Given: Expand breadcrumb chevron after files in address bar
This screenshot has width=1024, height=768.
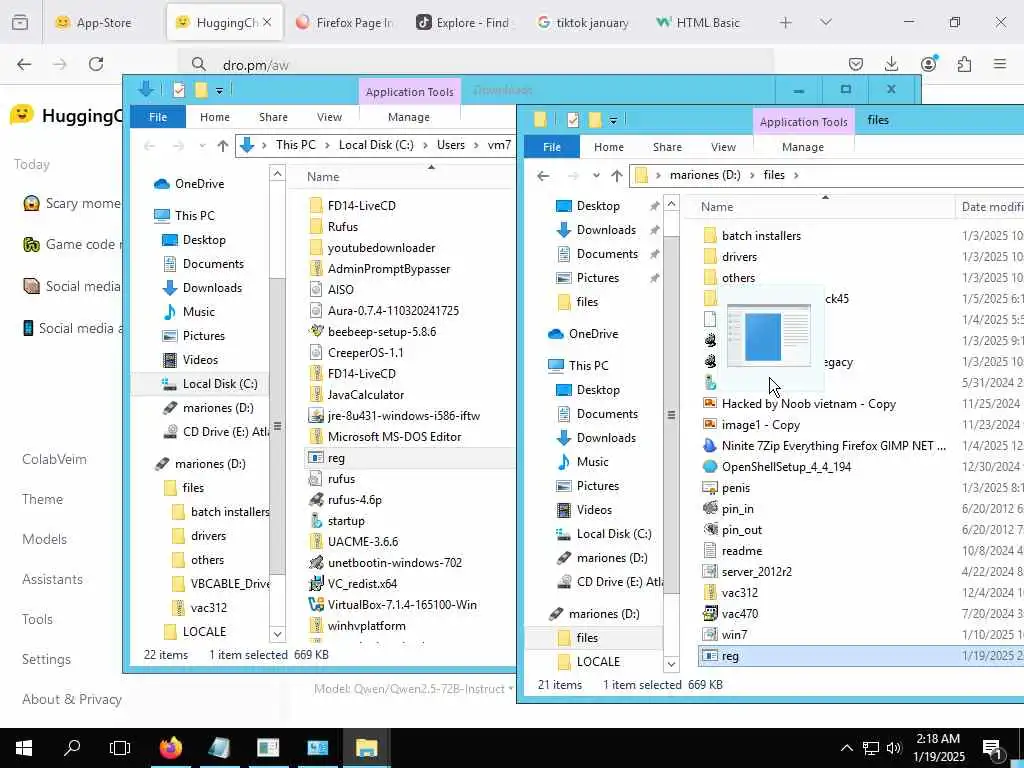Looking at the screenshot, I should (x=796, y=175).
